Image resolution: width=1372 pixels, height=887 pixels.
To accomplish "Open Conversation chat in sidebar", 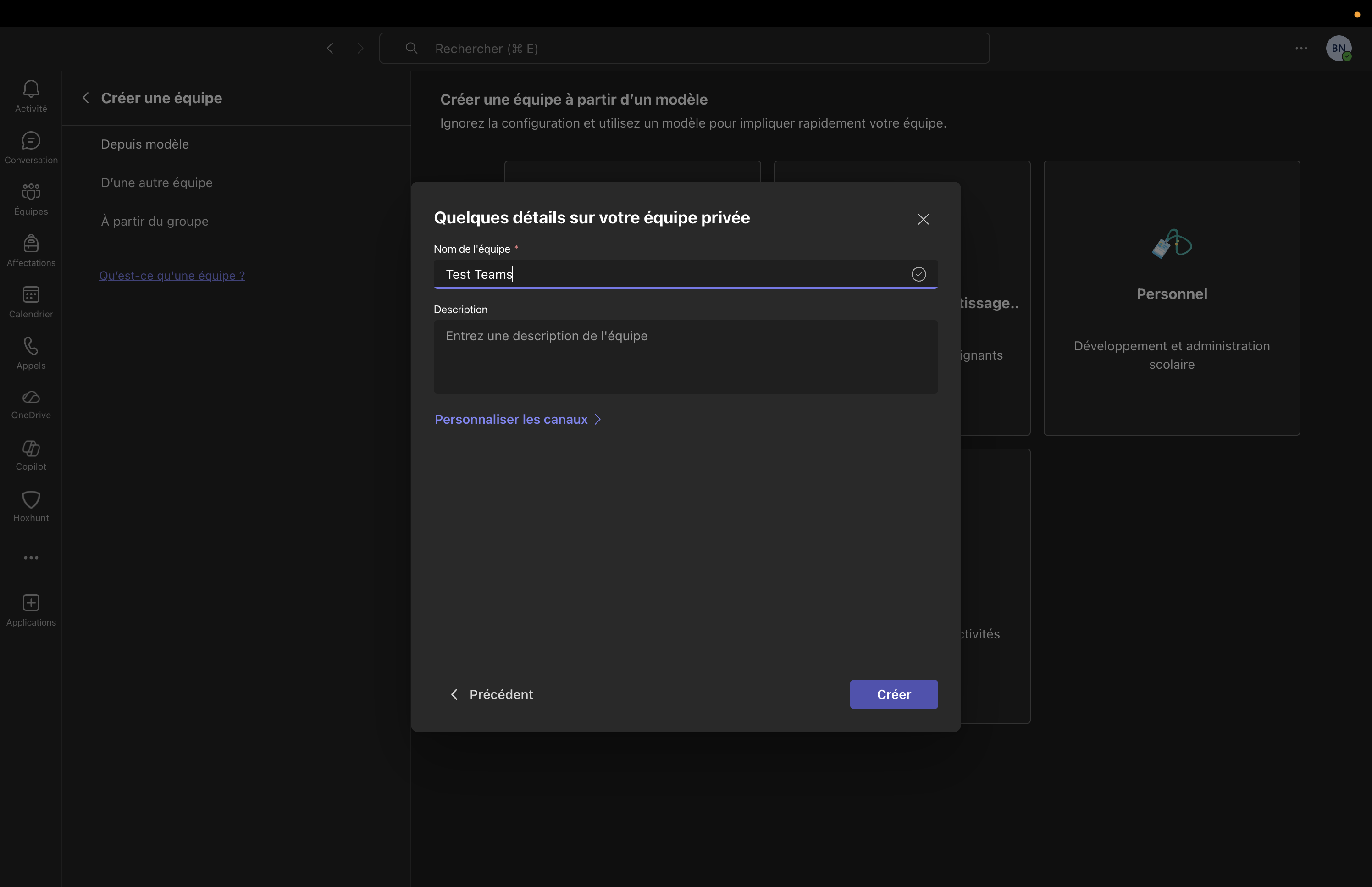I will 31,147.
